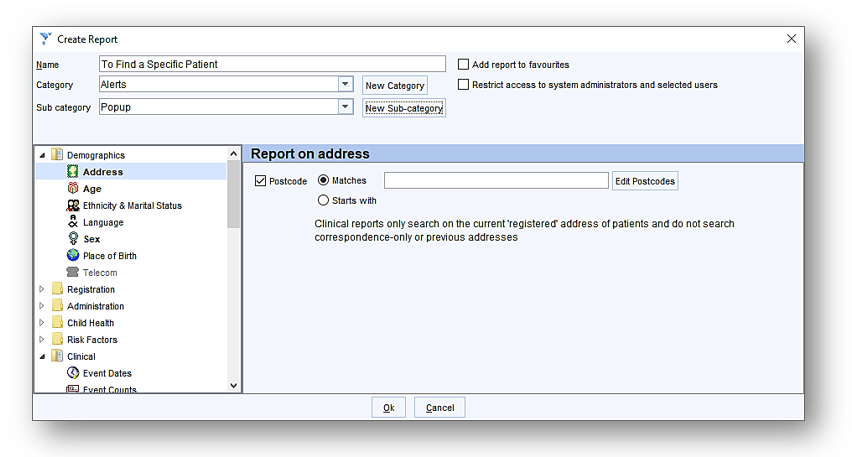Click the Name input field
The height and width of the screenshot is (457, 852).
272,64
